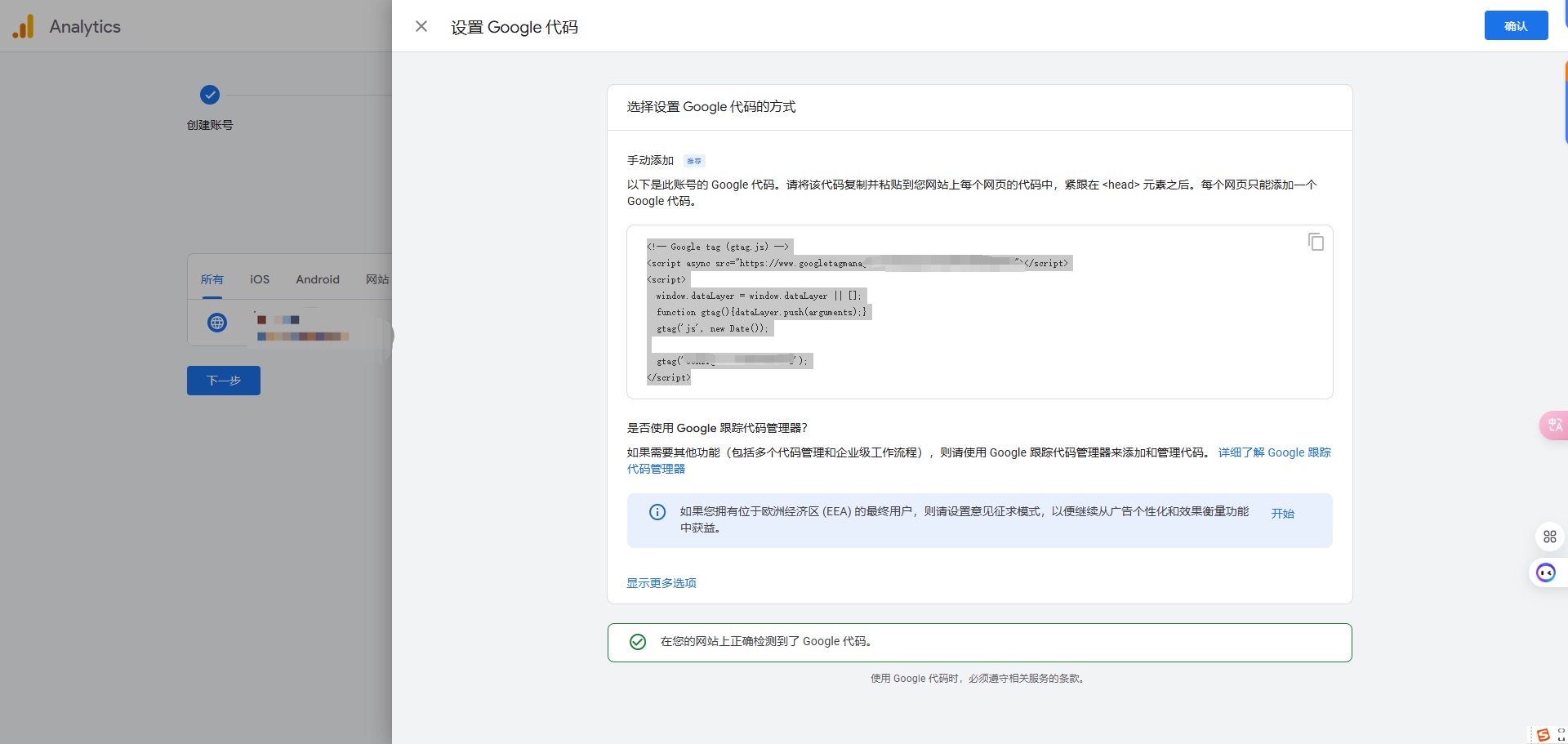Click the Sogou input method tray icon

point(1543,735)
